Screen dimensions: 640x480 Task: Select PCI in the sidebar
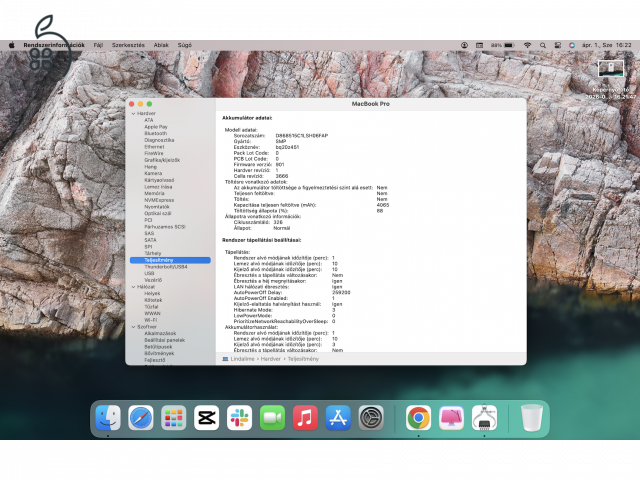(x=148, y=220)
